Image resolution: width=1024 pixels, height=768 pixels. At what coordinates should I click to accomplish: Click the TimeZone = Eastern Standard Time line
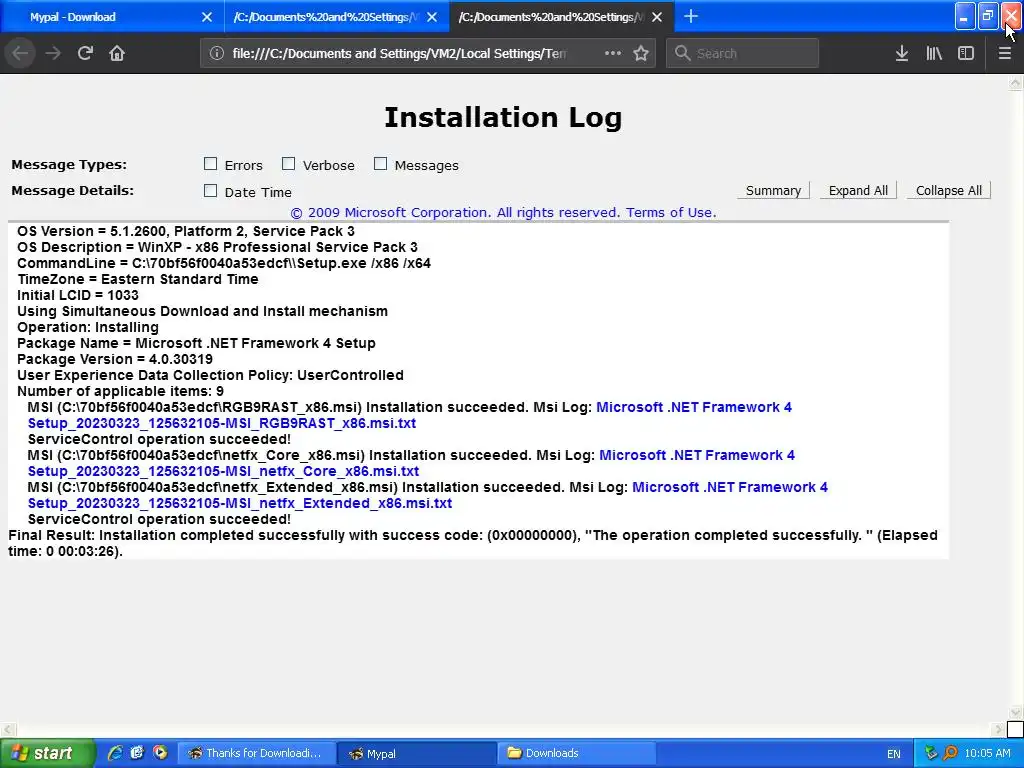click(x=138, y=279)
